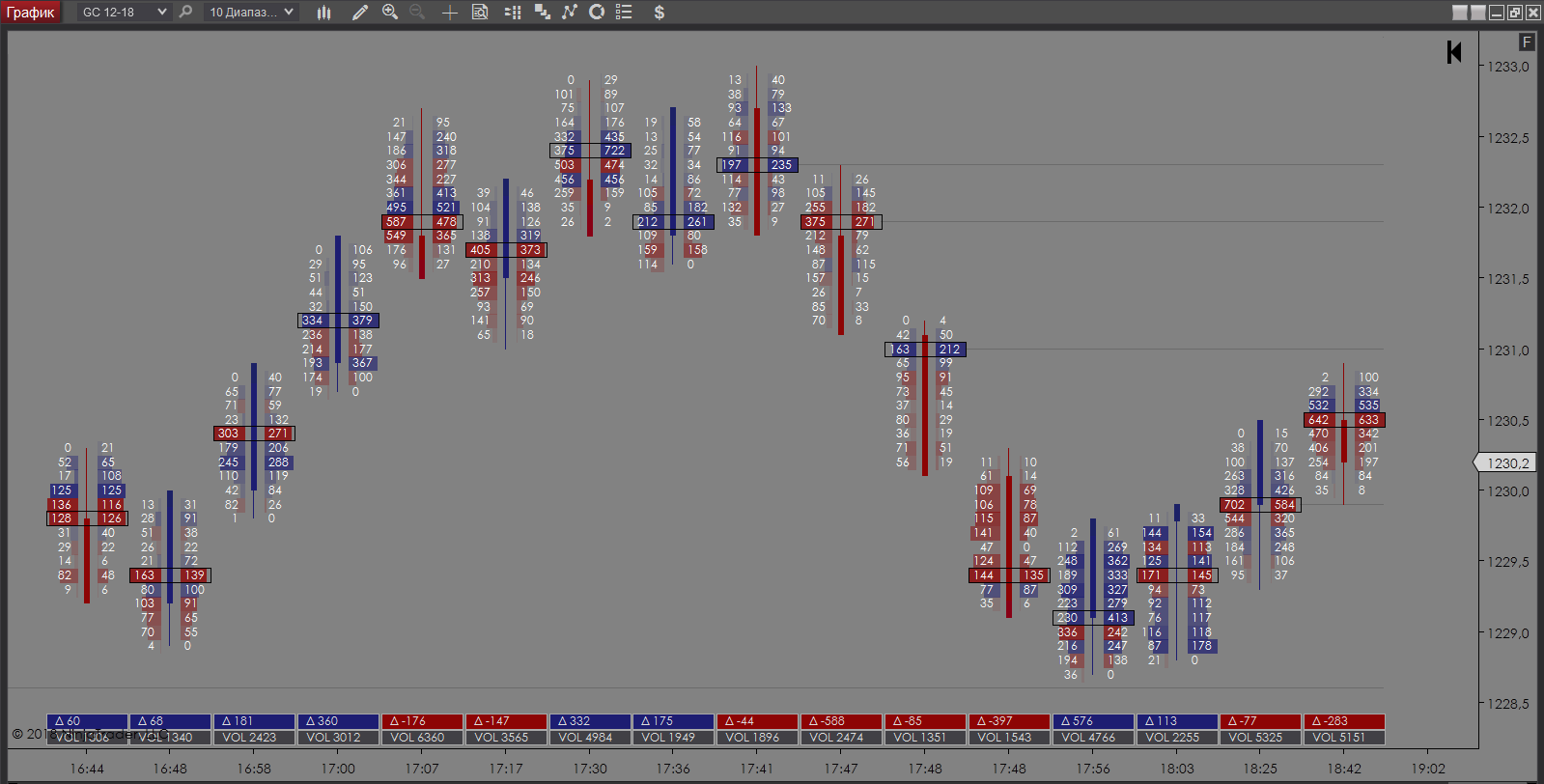Screen dimensions: 1544x784
Task: Click the VOL 6360 volume cell
Action: pyautogui.click(x=421, y=738)
